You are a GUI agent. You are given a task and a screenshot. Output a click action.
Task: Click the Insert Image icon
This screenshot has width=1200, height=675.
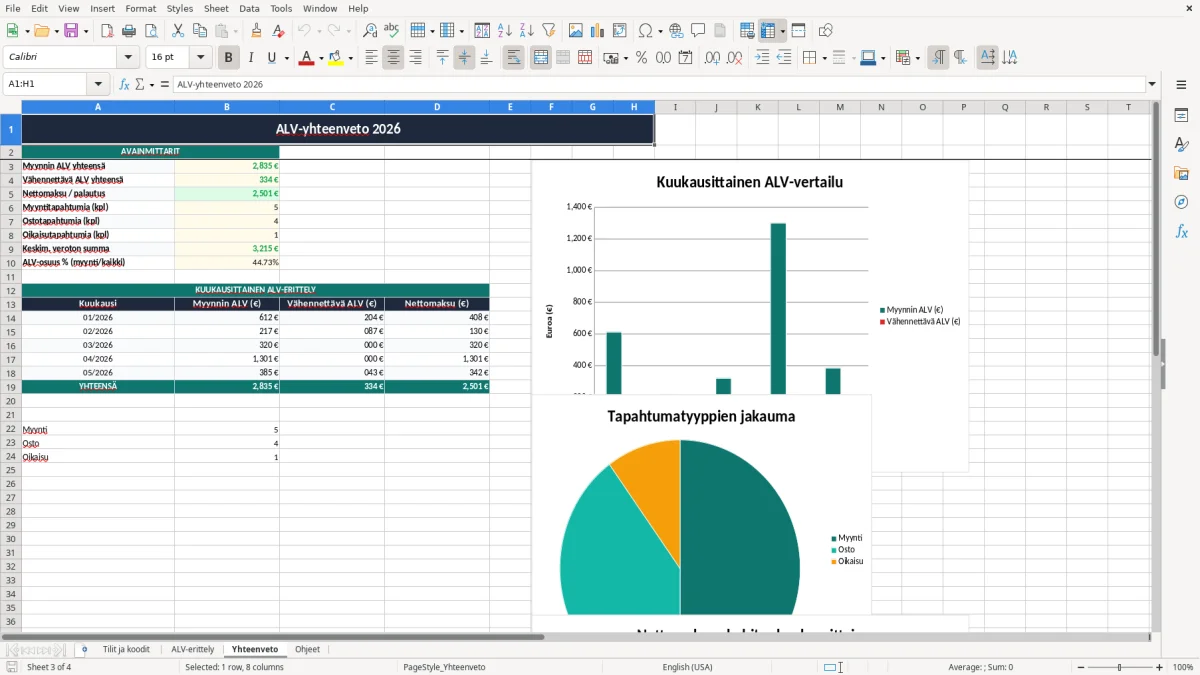coord(575,31)
